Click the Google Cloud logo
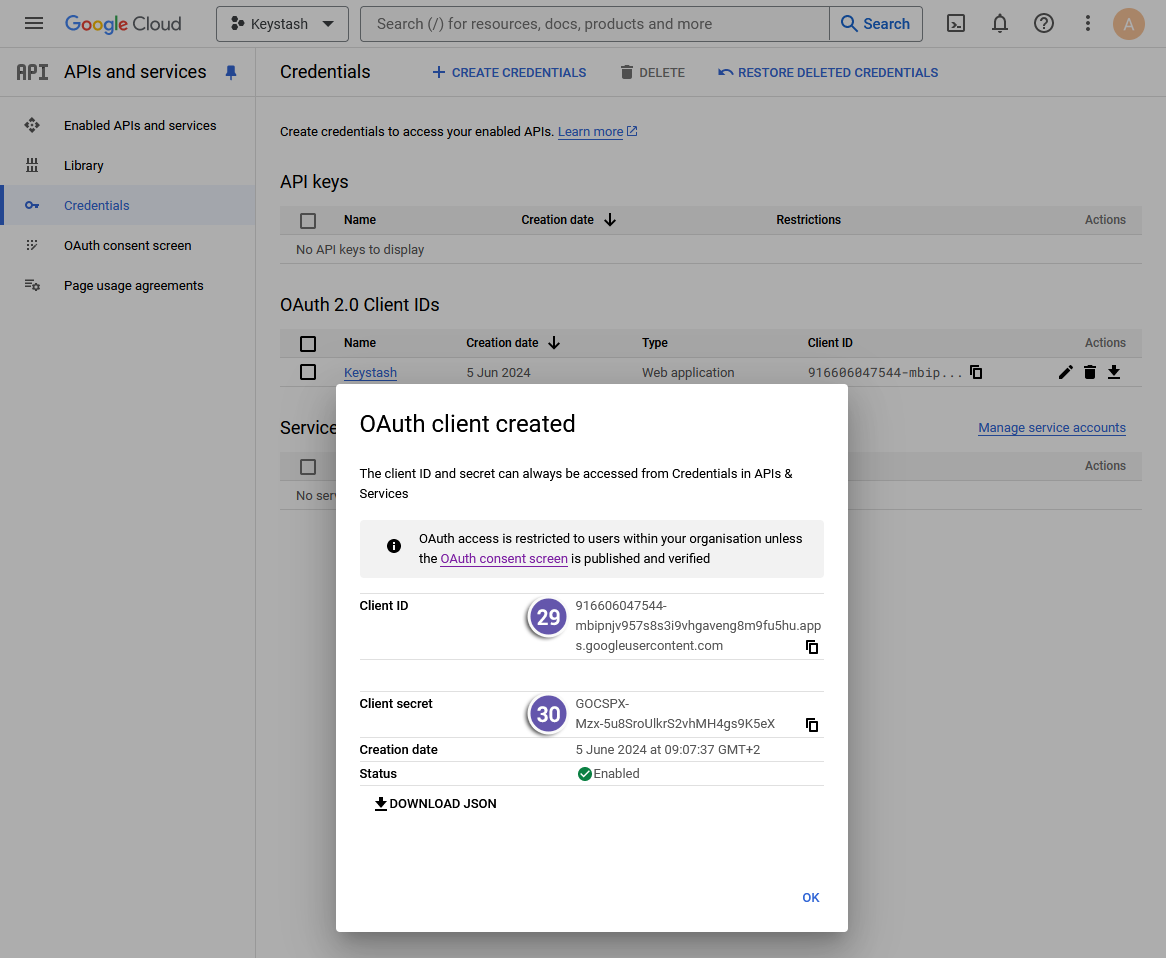Viewport: 1166px width, 958px height. click(123, 24)
